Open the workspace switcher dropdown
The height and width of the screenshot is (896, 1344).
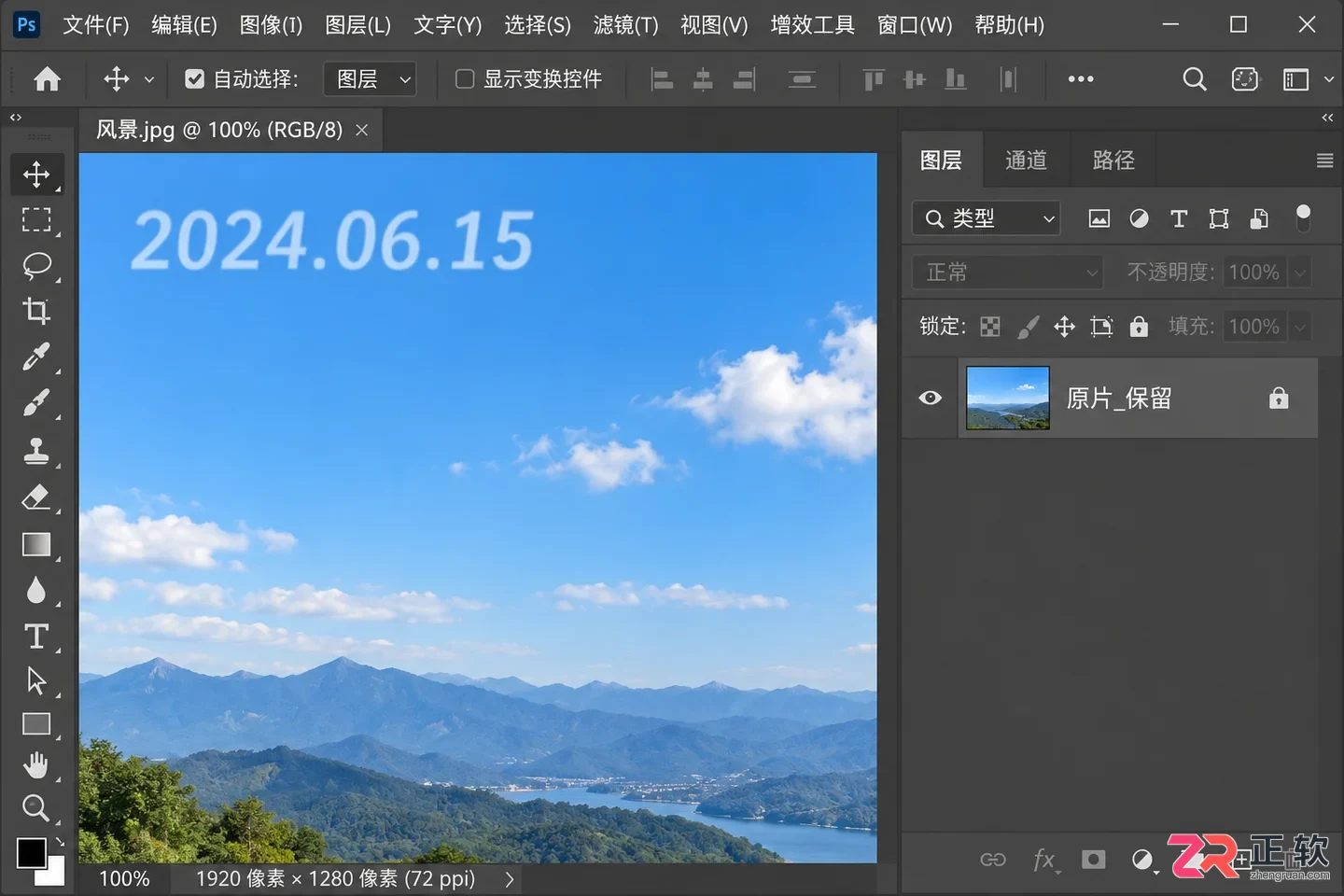[x=1306, y=79]
